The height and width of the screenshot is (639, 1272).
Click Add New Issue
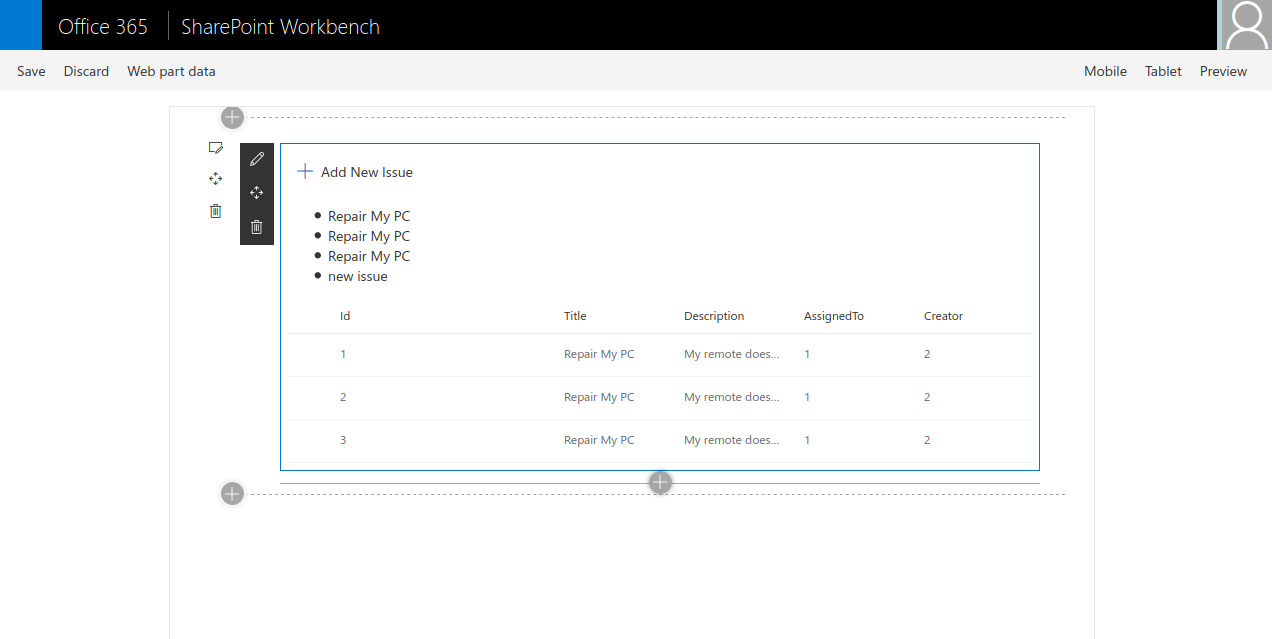pos(367,172)
